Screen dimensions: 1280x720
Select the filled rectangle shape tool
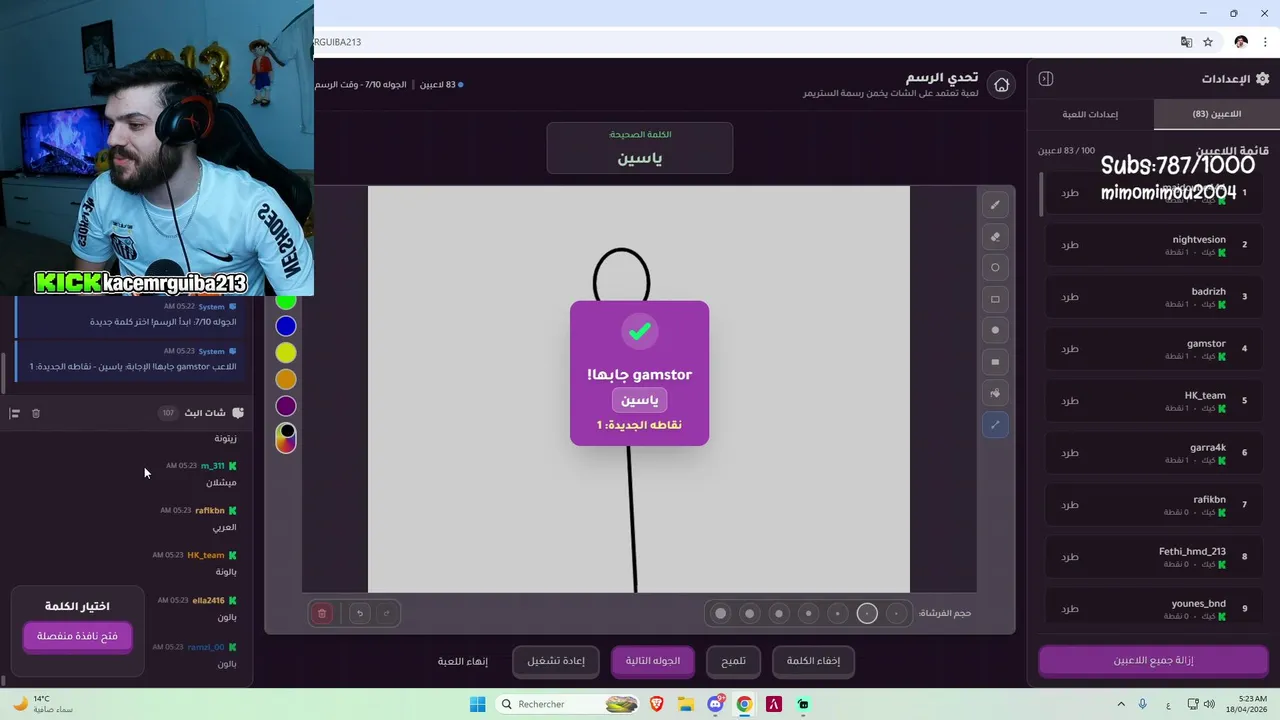995,362
